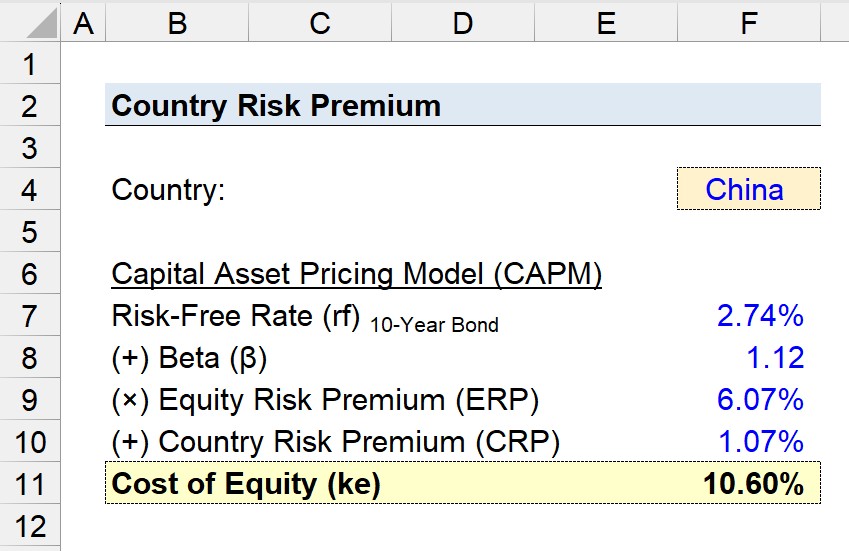
Task: Click the Cost of Equity (ke) label
Action: (x=246, y=483)
